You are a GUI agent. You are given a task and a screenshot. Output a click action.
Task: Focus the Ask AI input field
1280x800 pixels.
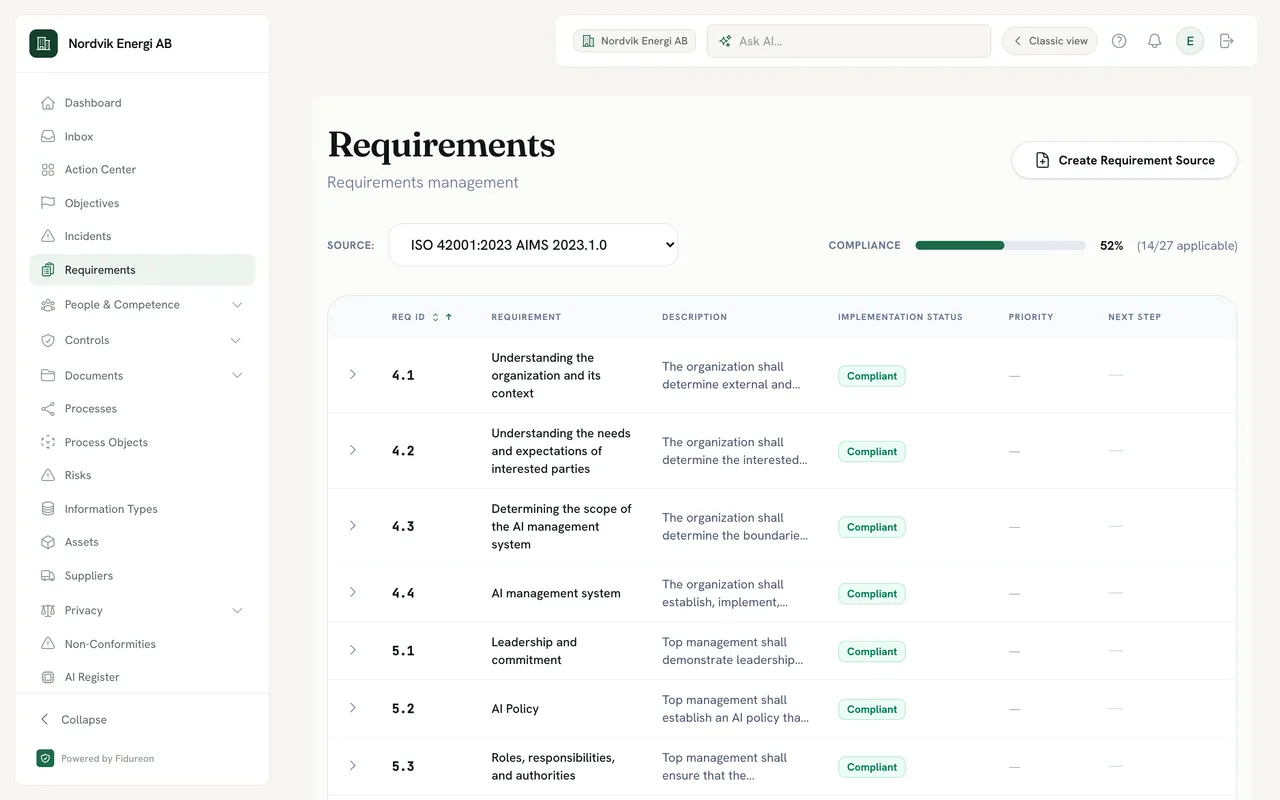point(849,41)
